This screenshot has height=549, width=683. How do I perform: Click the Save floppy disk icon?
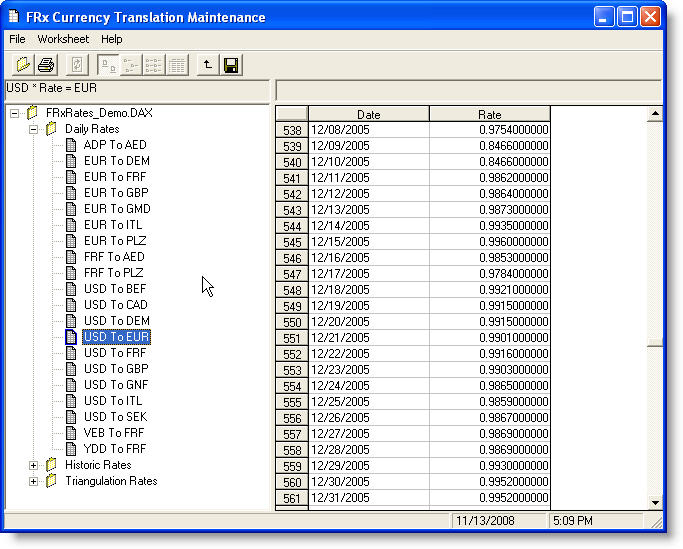click(x=231, y=65)
